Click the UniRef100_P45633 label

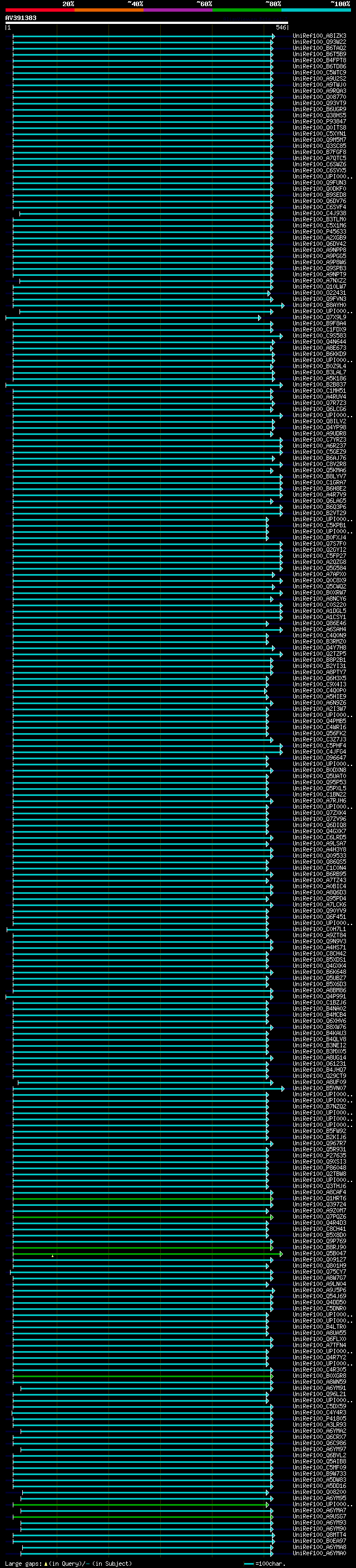(x=319, y=232)
